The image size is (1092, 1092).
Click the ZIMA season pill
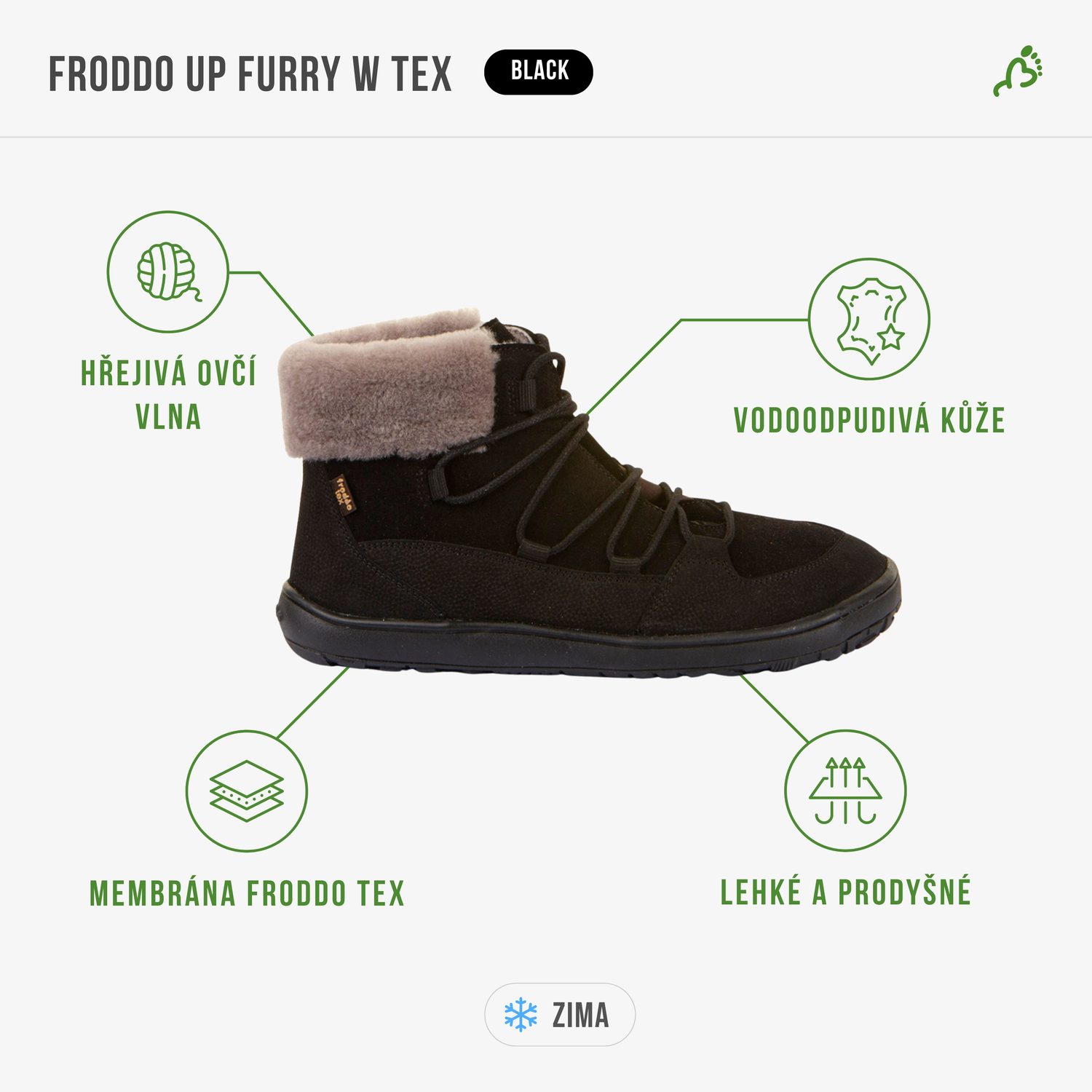click(x=560, y=1015)
